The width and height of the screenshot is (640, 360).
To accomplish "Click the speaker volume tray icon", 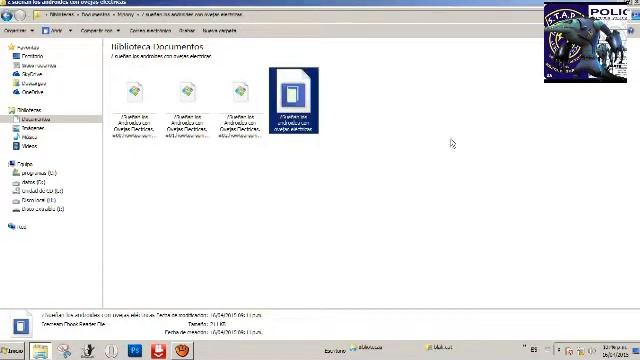I will pyautogui.click(x=592, y=351).
